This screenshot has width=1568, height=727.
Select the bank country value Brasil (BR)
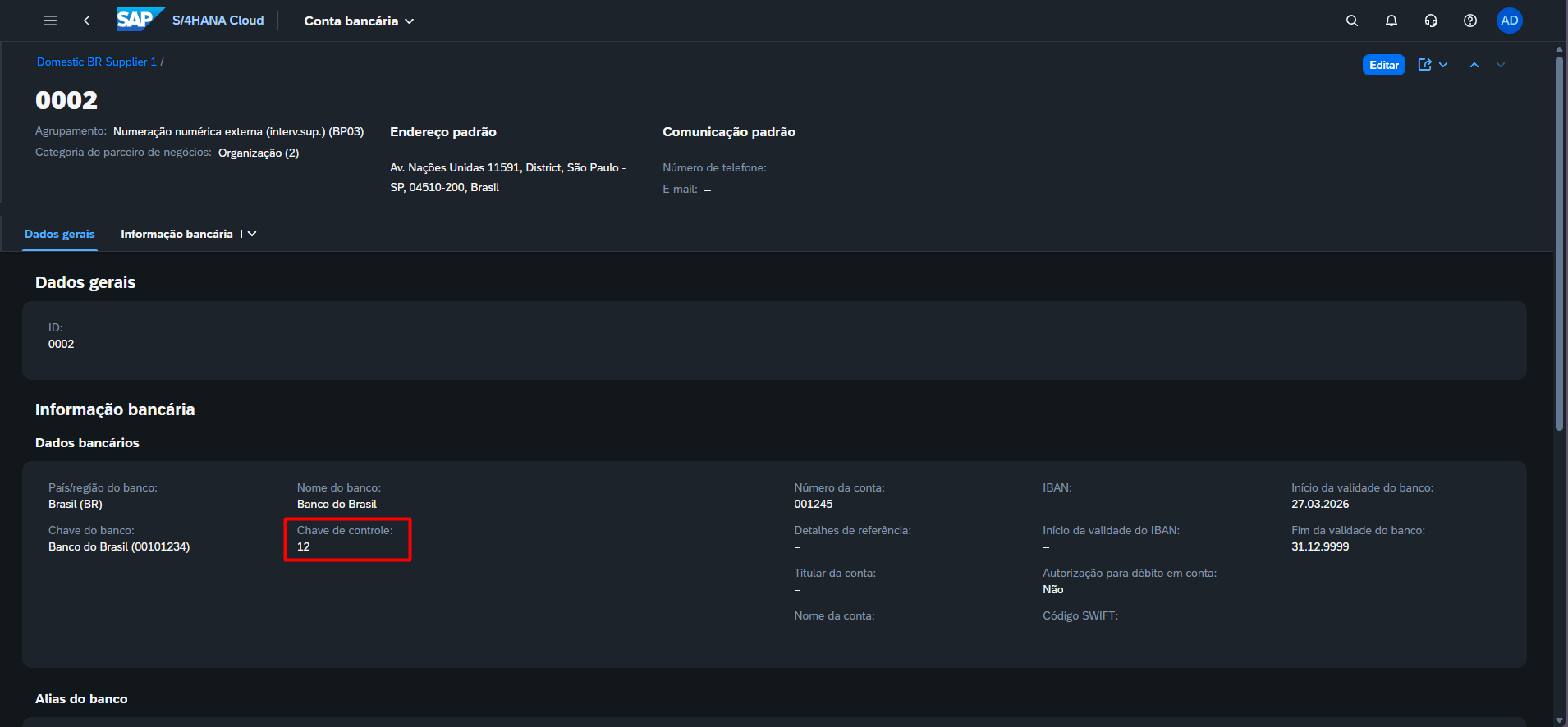(x=76, y=504)
